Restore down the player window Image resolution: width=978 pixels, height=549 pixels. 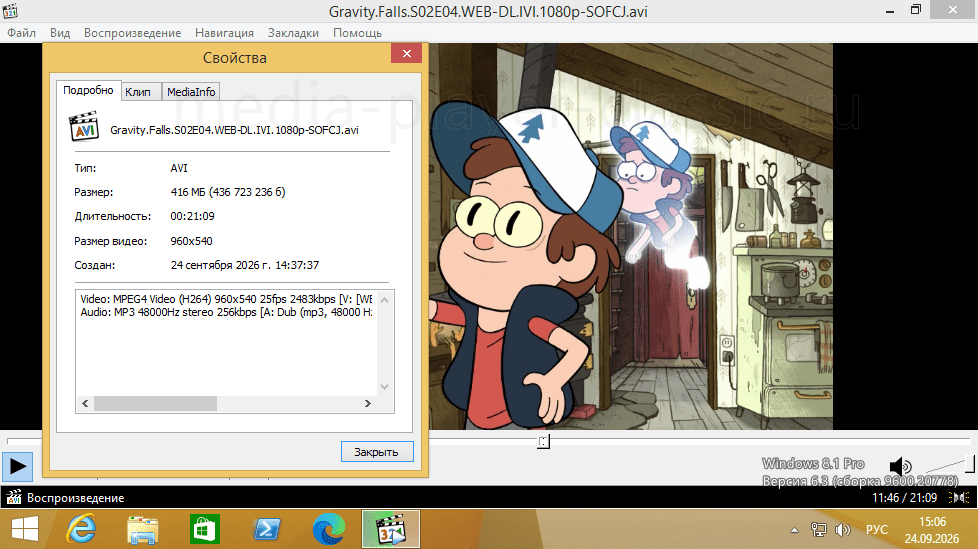pyautogui.click(x=916, y=10)
